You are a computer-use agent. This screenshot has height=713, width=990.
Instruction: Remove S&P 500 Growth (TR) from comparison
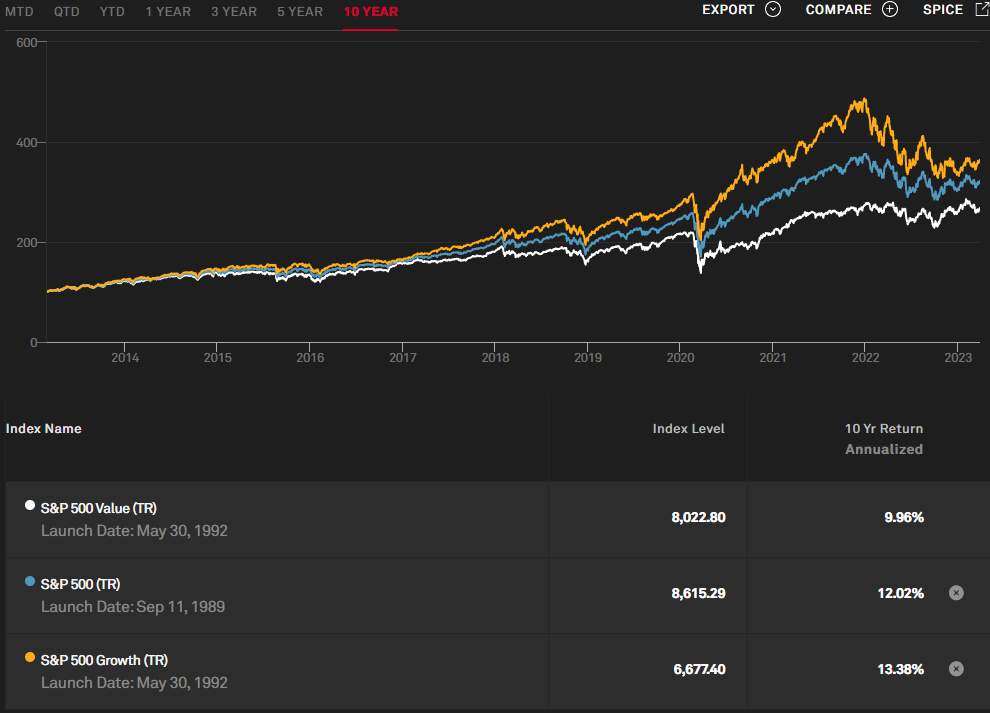point(956,669)
